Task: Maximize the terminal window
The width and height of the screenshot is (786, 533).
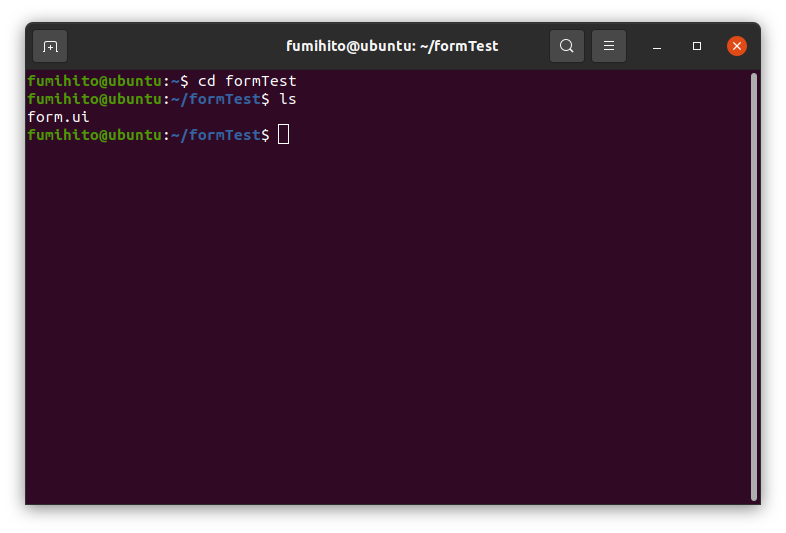Action: pyautogui.click(x=697, y=46)
